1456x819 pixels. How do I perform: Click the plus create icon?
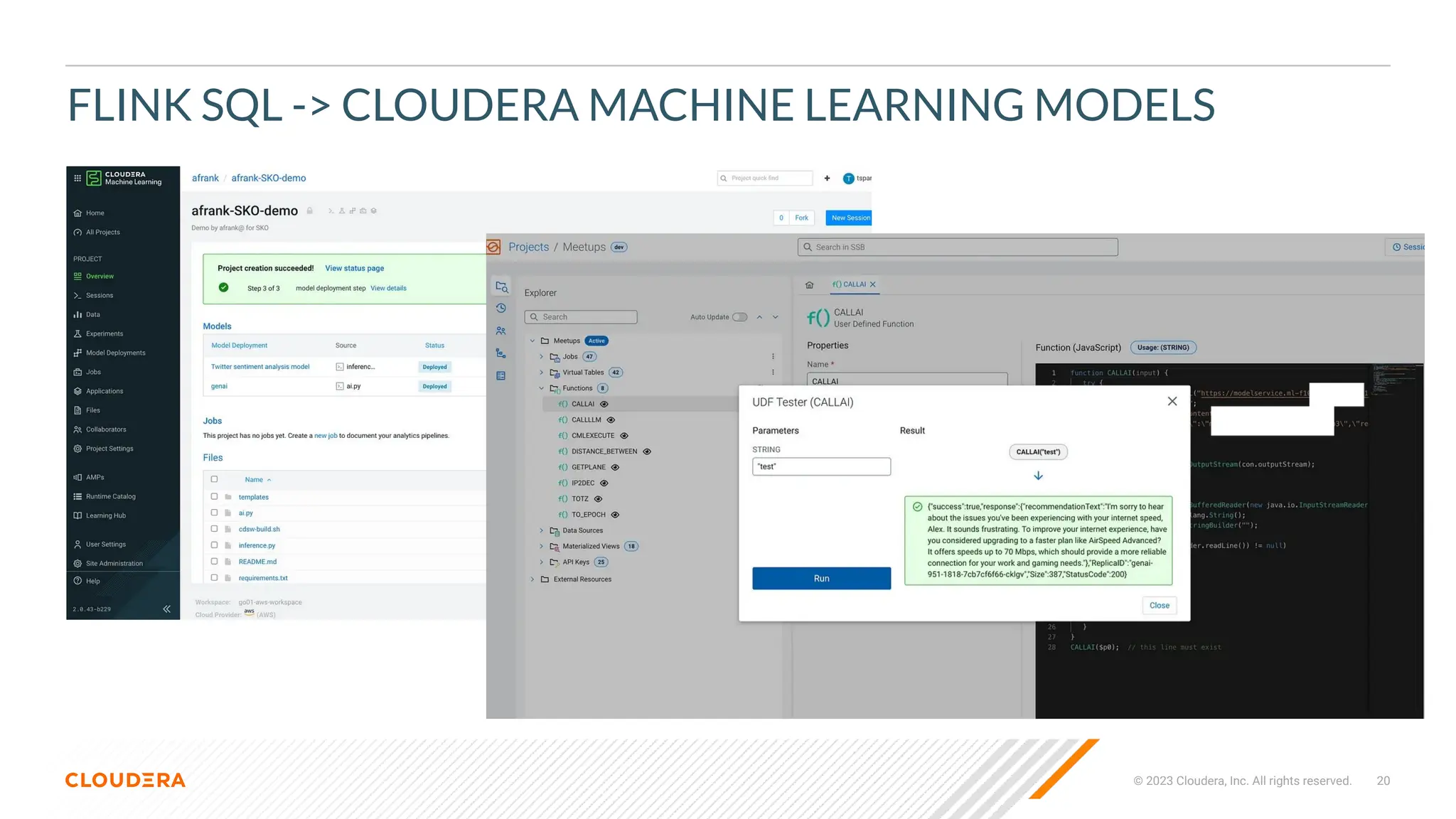click(x=827, y=178)
